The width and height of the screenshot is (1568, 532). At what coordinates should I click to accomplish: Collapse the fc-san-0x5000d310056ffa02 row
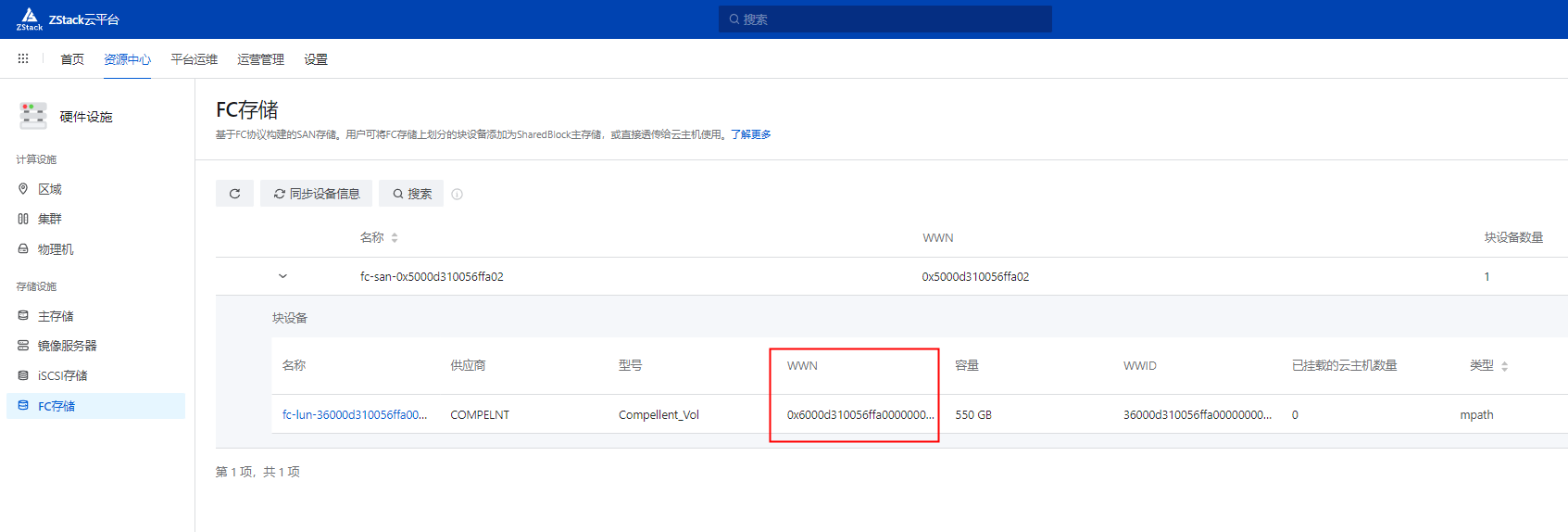click(x=282, y=276)
